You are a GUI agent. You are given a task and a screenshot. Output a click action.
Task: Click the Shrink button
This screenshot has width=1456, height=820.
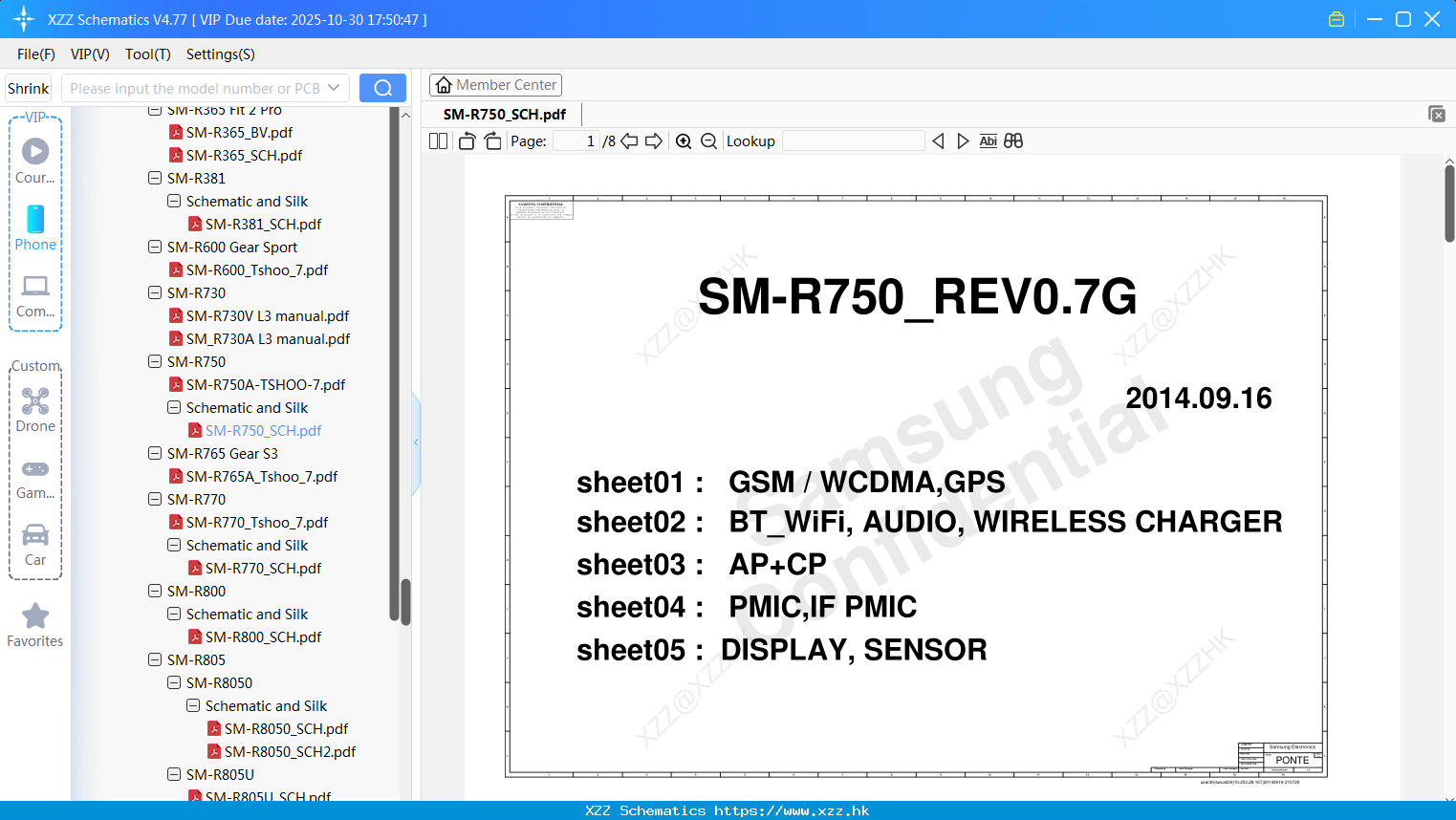pos(28,88)
